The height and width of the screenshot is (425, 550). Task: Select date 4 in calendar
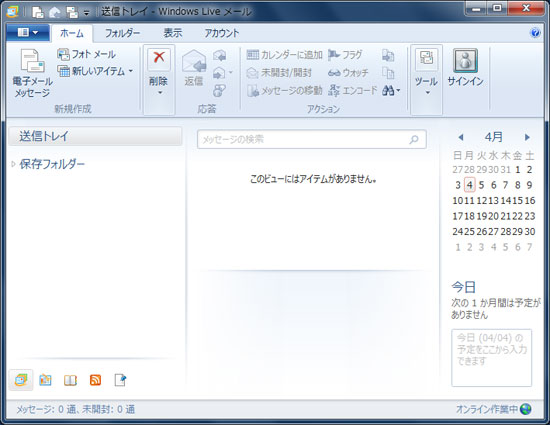[470, 185]
